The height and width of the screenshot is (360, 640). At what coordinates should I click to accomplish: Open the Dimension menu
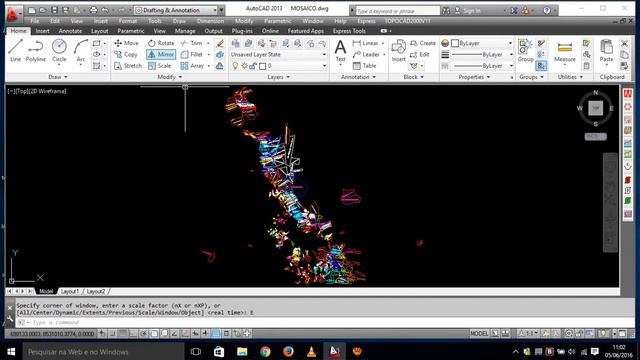click(x=210, y=21)
